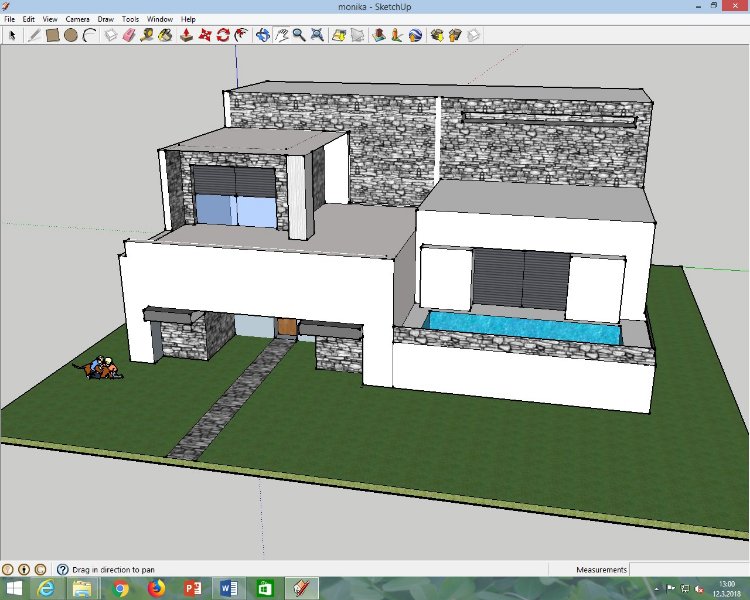Switch to the Orbit camera tool

(x=262, y=35)
